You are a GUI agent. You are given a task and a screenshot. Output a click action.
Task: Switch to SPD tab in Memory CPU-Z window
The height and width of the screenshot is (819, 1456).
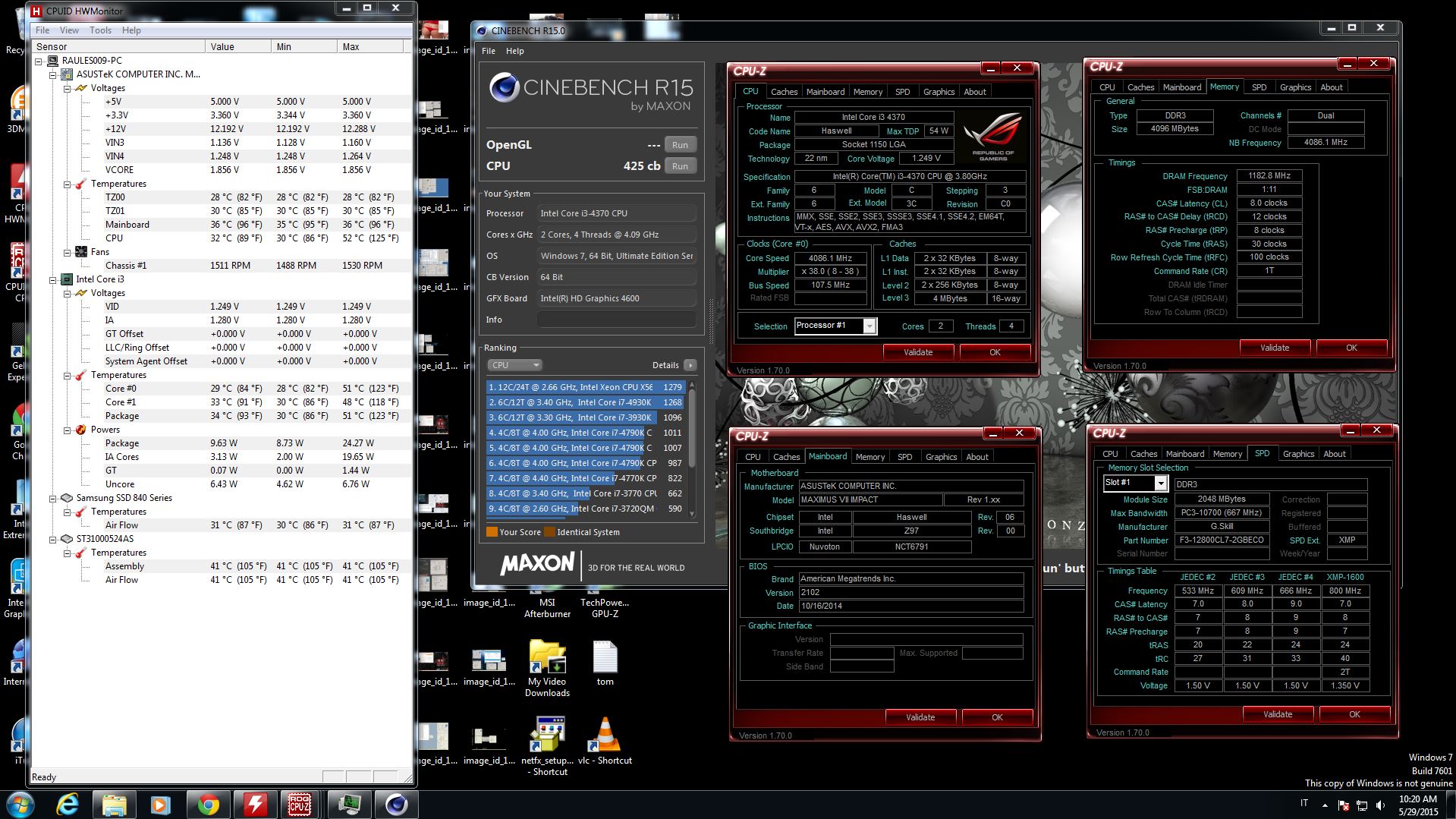(x=1259, y=87)
